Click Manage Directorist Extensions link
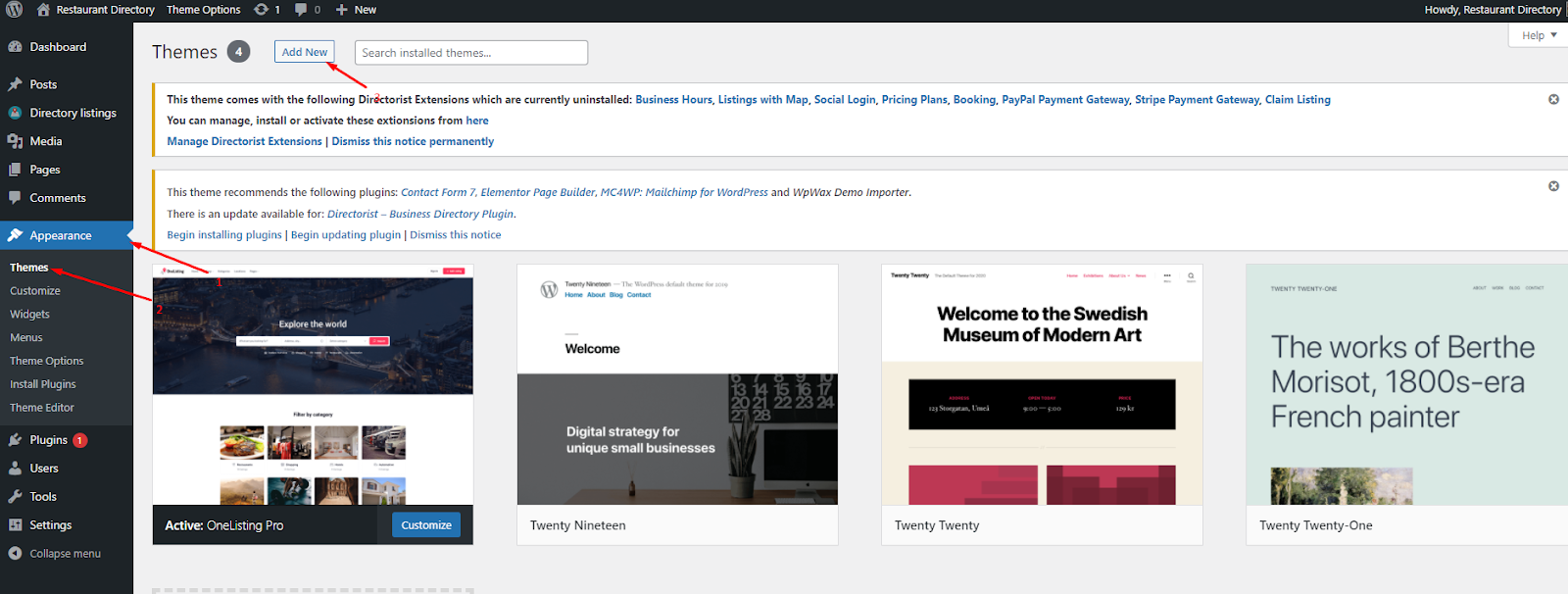This screenshot has height=594, width=1568. pyautogui.click(x=244, y=142)
